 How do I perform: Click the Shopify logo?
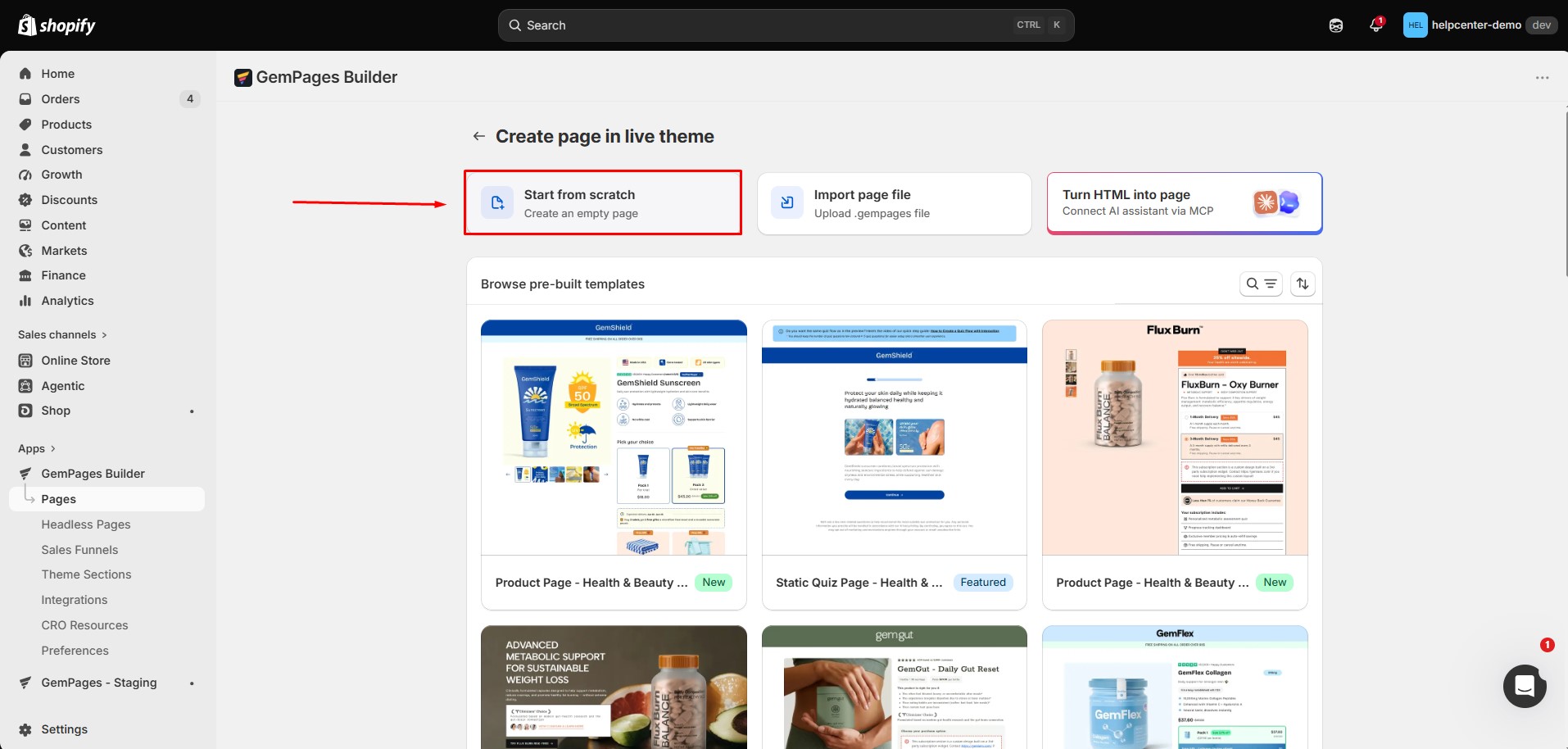tap(57, 25)
